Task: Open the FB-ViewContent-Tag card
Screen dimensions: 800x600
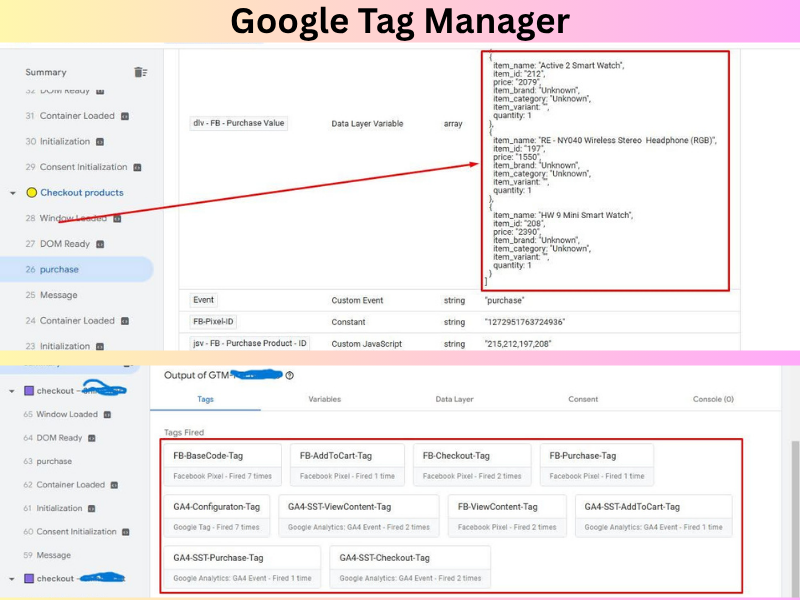Action: pos(507,516)
